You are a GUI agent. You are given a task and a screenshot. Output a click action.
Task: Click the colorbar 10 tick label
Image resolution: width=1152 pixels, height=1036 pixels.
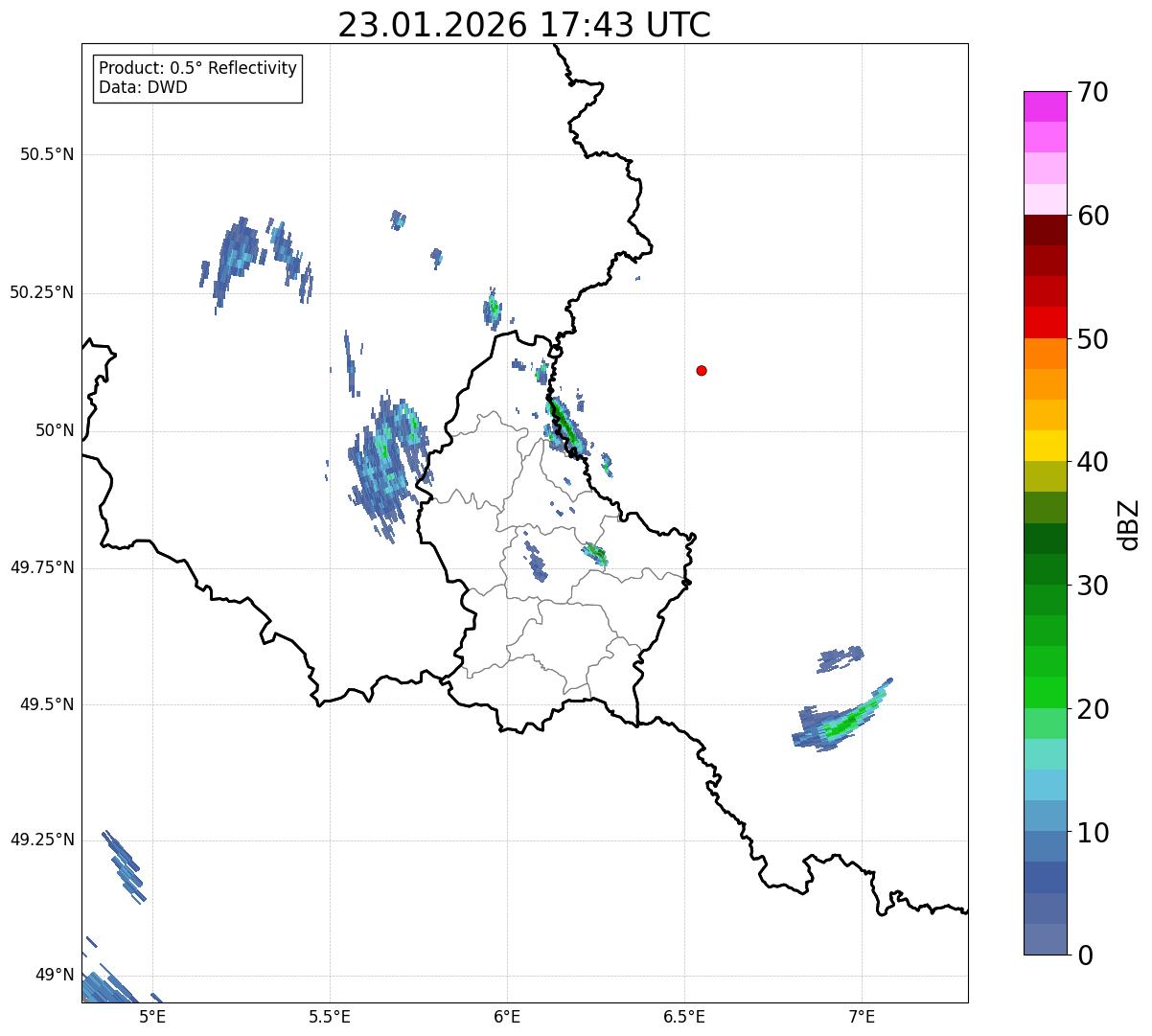pos(1093,832)
